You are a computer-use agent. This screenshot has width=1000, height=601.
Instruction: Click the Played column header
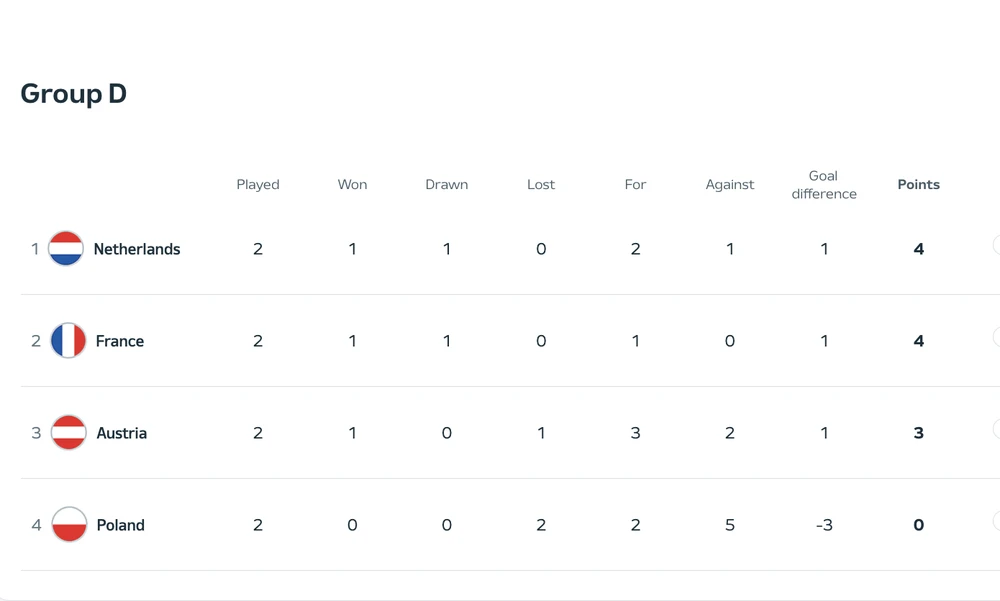tap(258, 185)
